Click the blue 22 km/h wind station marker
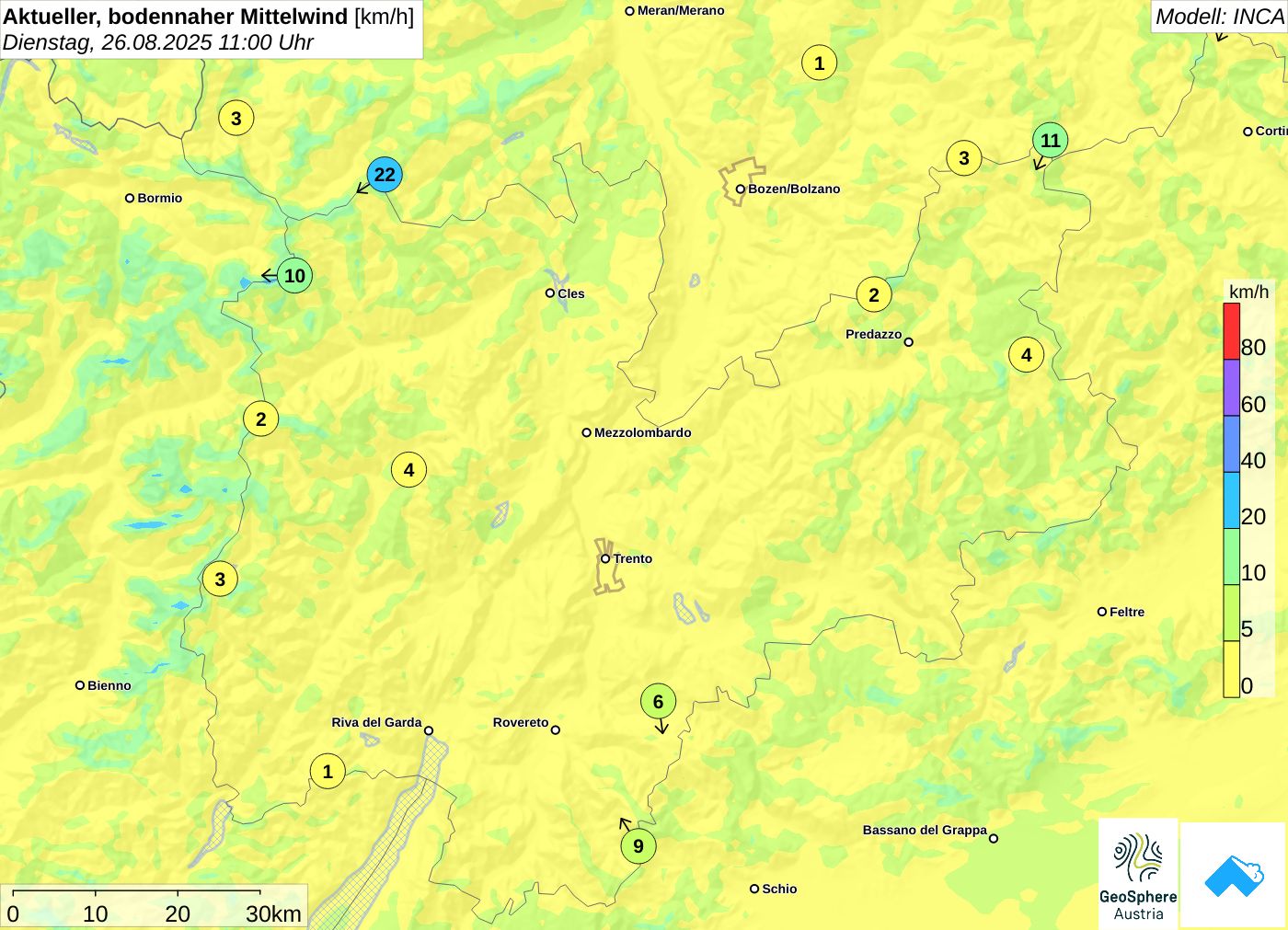Screen dimensions: 1288x930 [x=385, y=174]
